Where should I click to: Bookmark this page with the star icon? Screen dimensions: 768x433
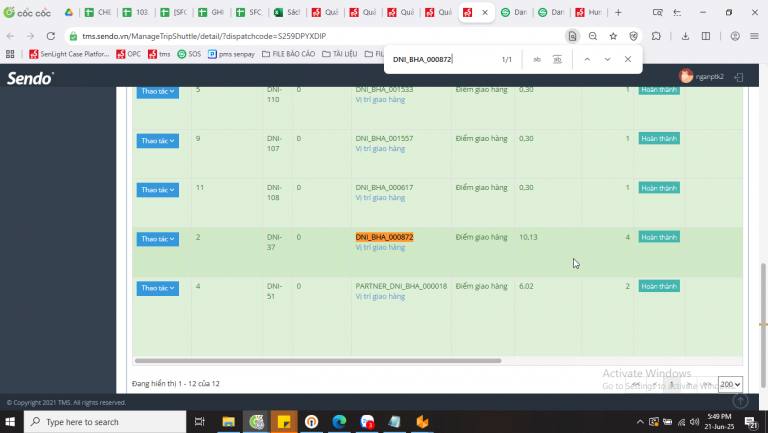click(x=613, y=36)
